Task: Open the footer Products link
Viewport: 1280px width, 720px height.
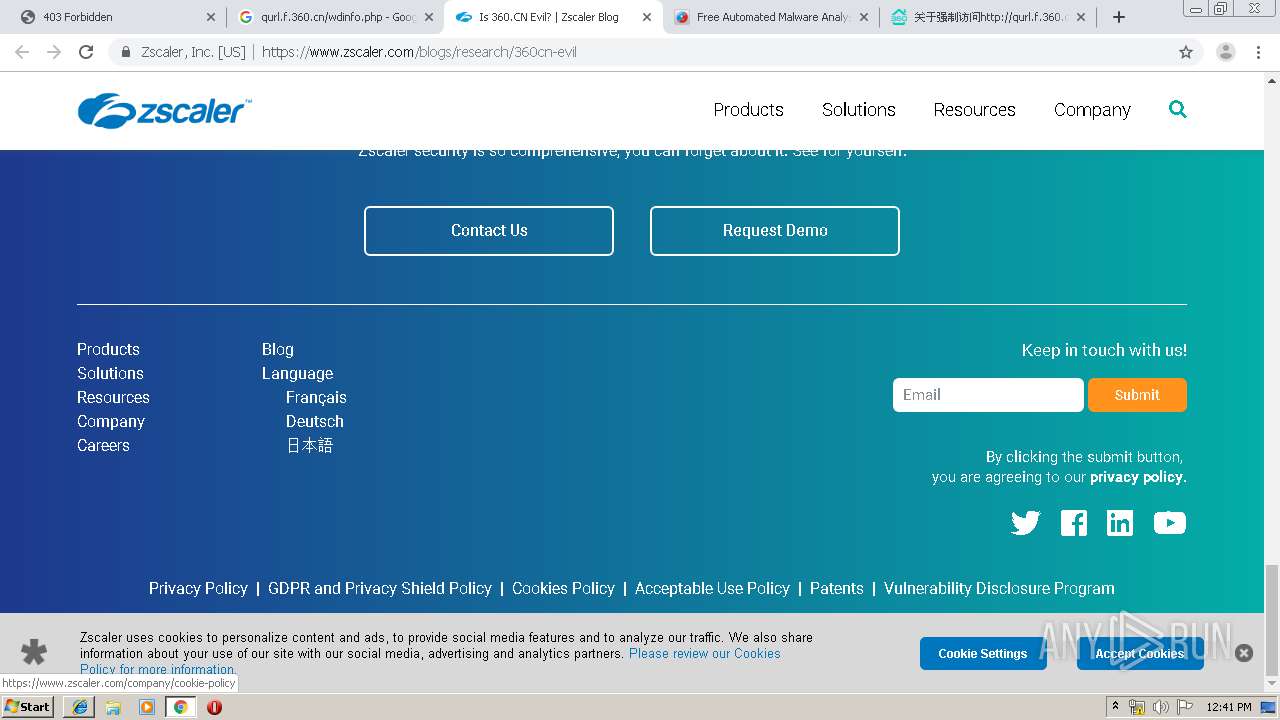Action: [x=108, y=349]
